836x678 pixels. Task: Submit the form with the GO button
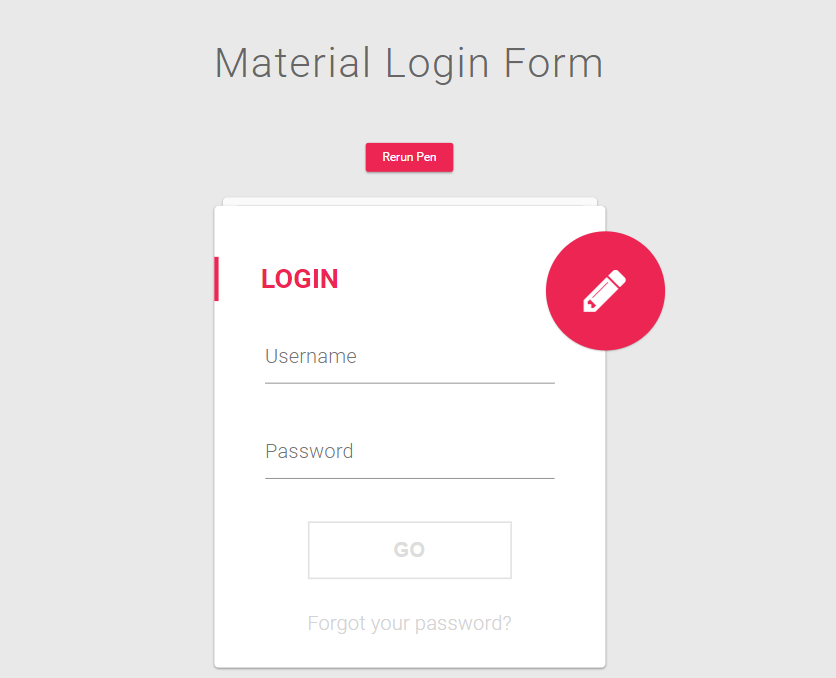pyautogui.click(x=409, y=550)
